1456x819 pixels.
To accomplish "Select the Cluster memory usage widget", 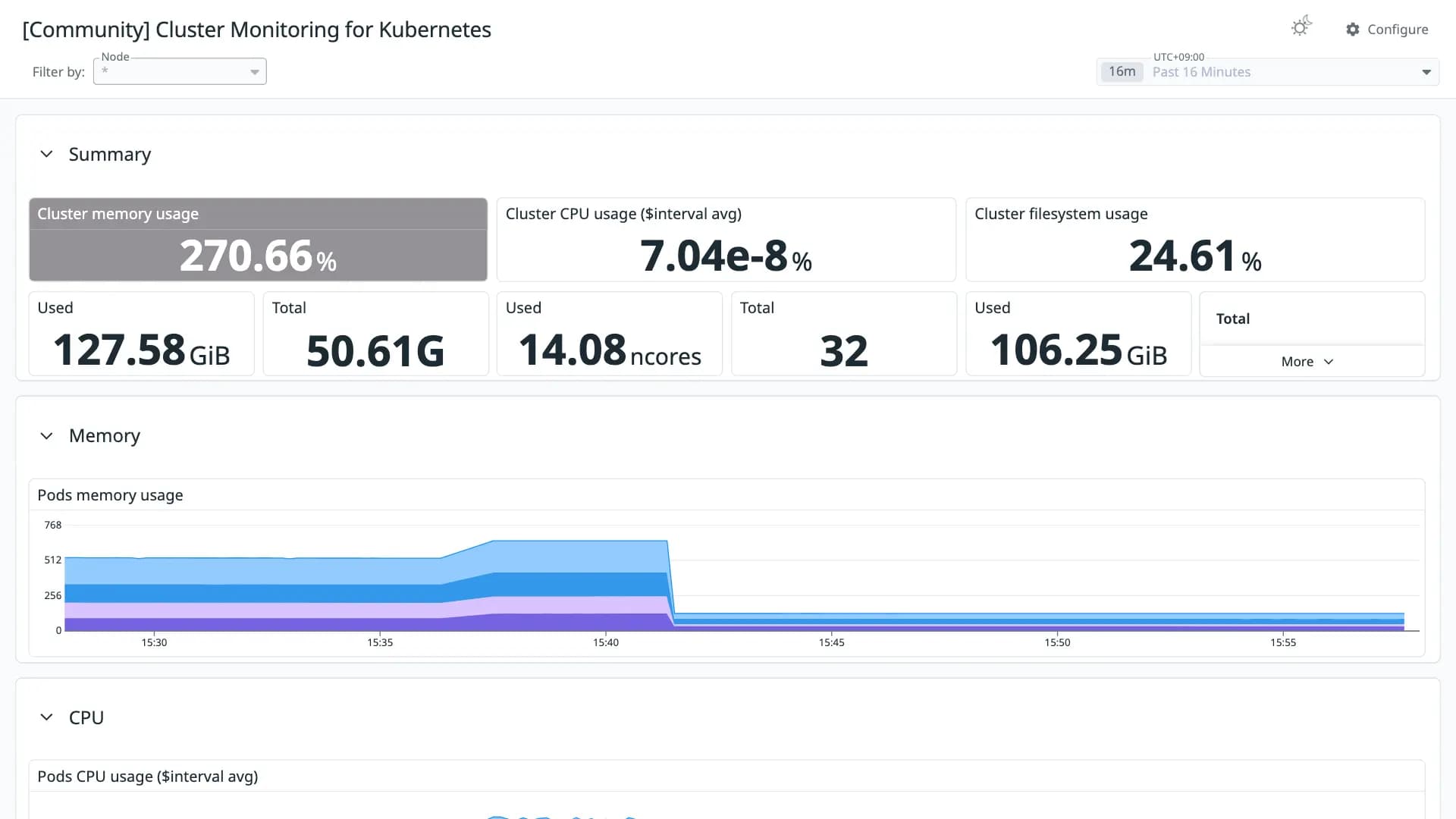I will 258,240.
